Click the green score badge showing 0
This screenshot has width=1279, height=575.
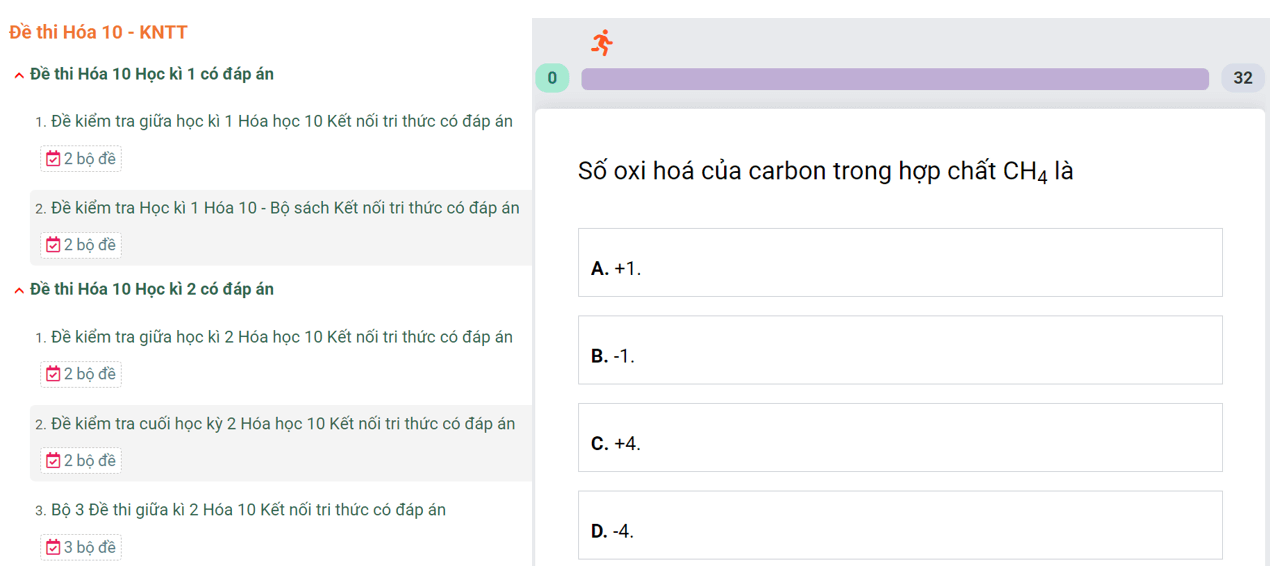point(552,78)
